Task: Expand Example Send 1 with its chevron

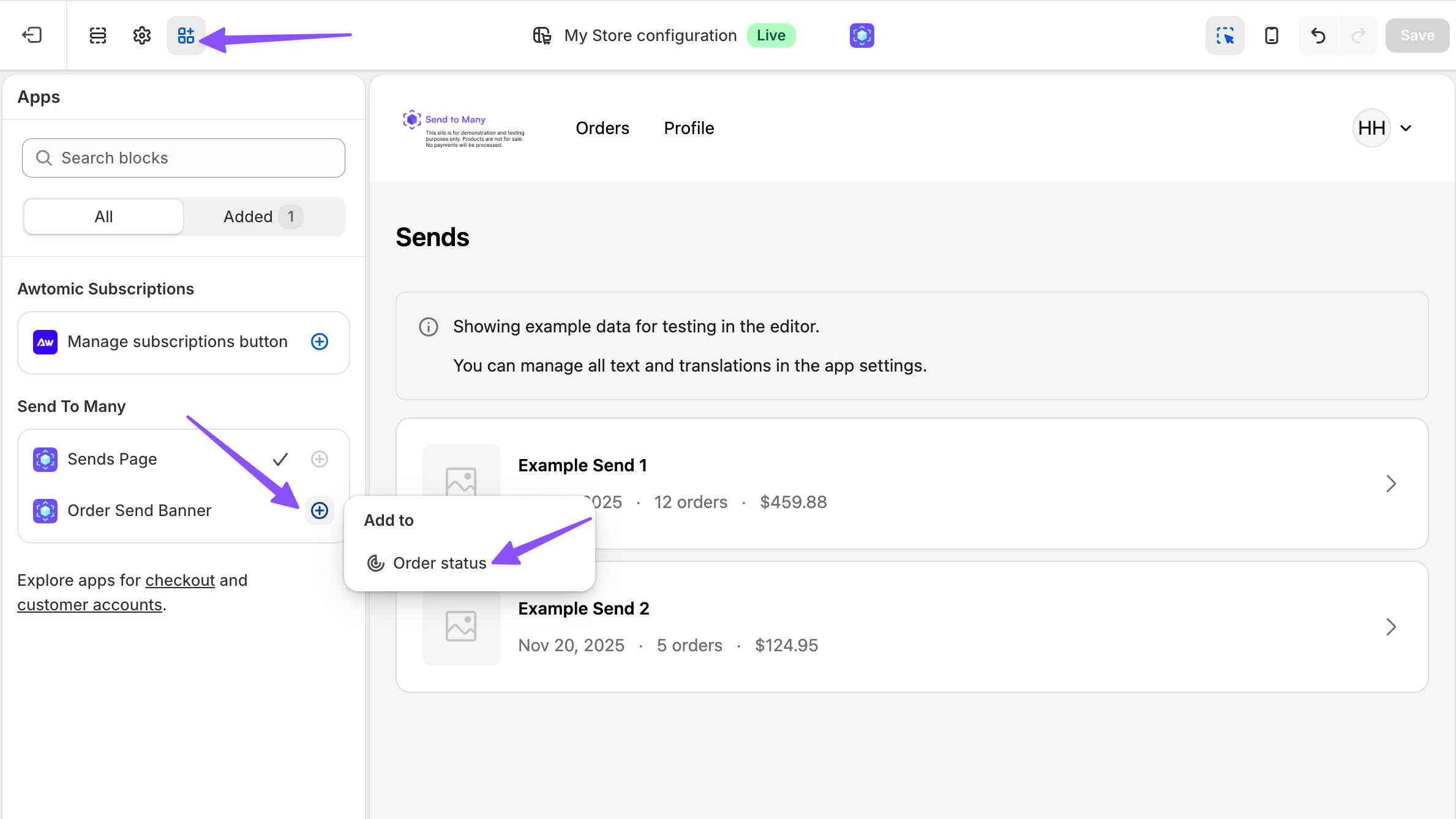Action: 1390,484
